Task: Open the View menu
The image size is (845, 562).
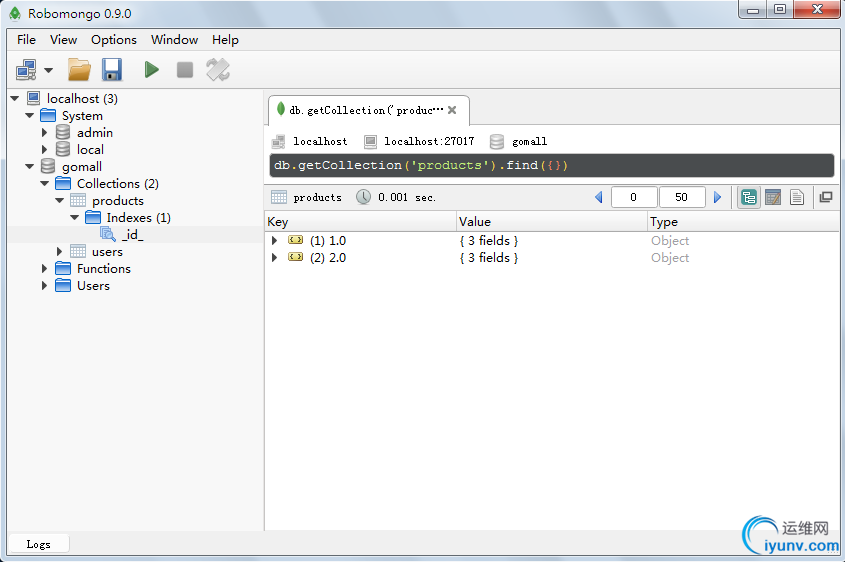Action: pyautogui.click(x=64, y=40)
